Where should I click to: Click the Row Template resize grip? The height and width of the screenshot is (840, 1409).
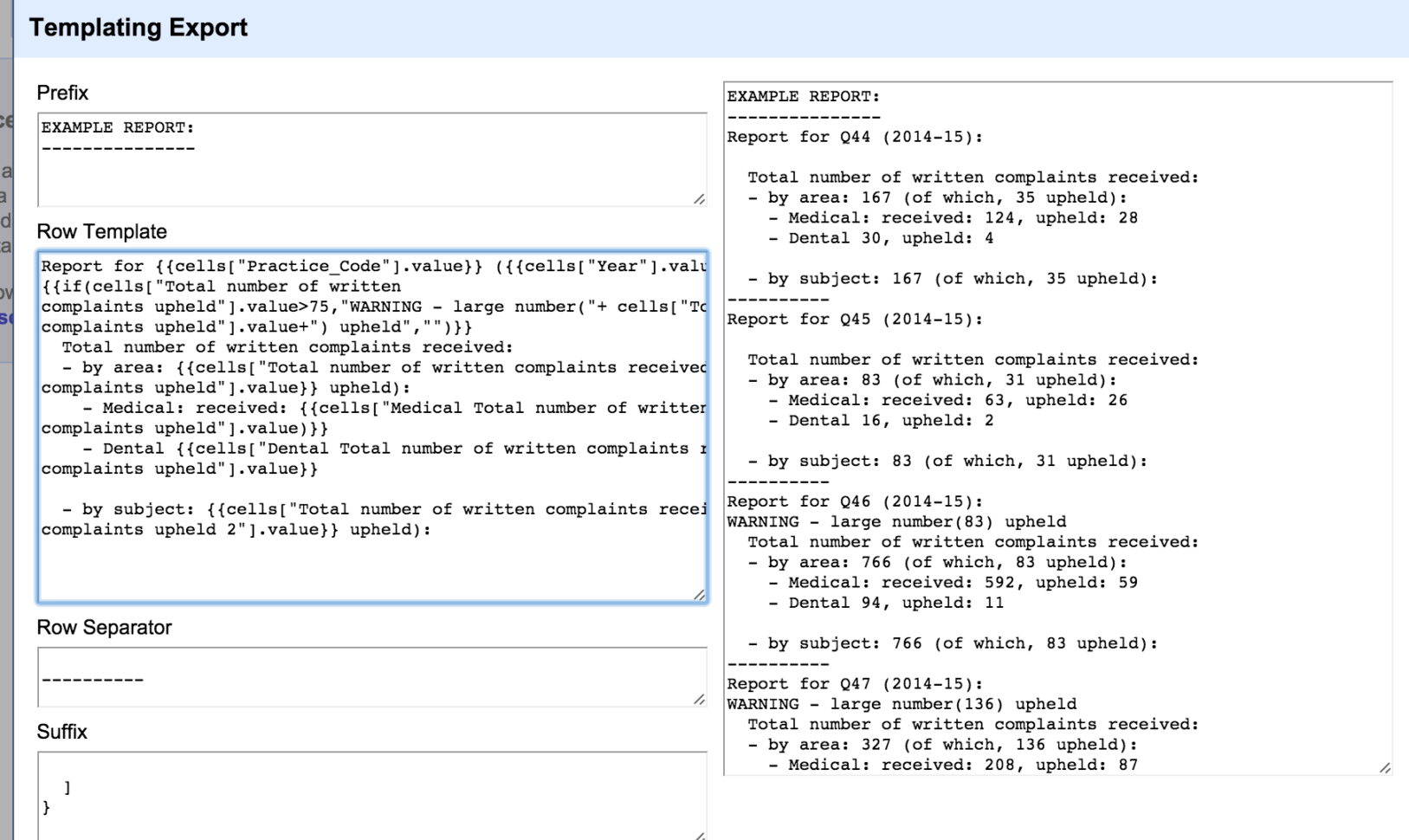[x=698, y=595]
